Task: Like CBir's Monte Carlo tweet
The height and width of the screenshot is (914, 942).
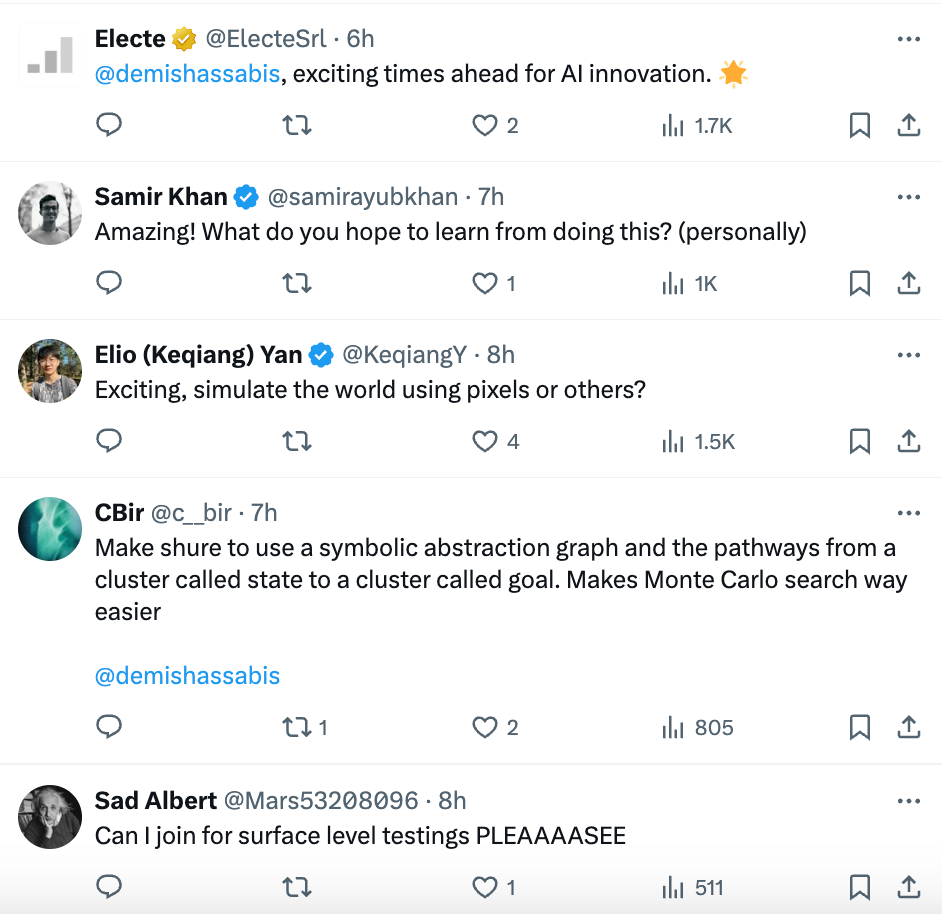Action: point(485,728)
